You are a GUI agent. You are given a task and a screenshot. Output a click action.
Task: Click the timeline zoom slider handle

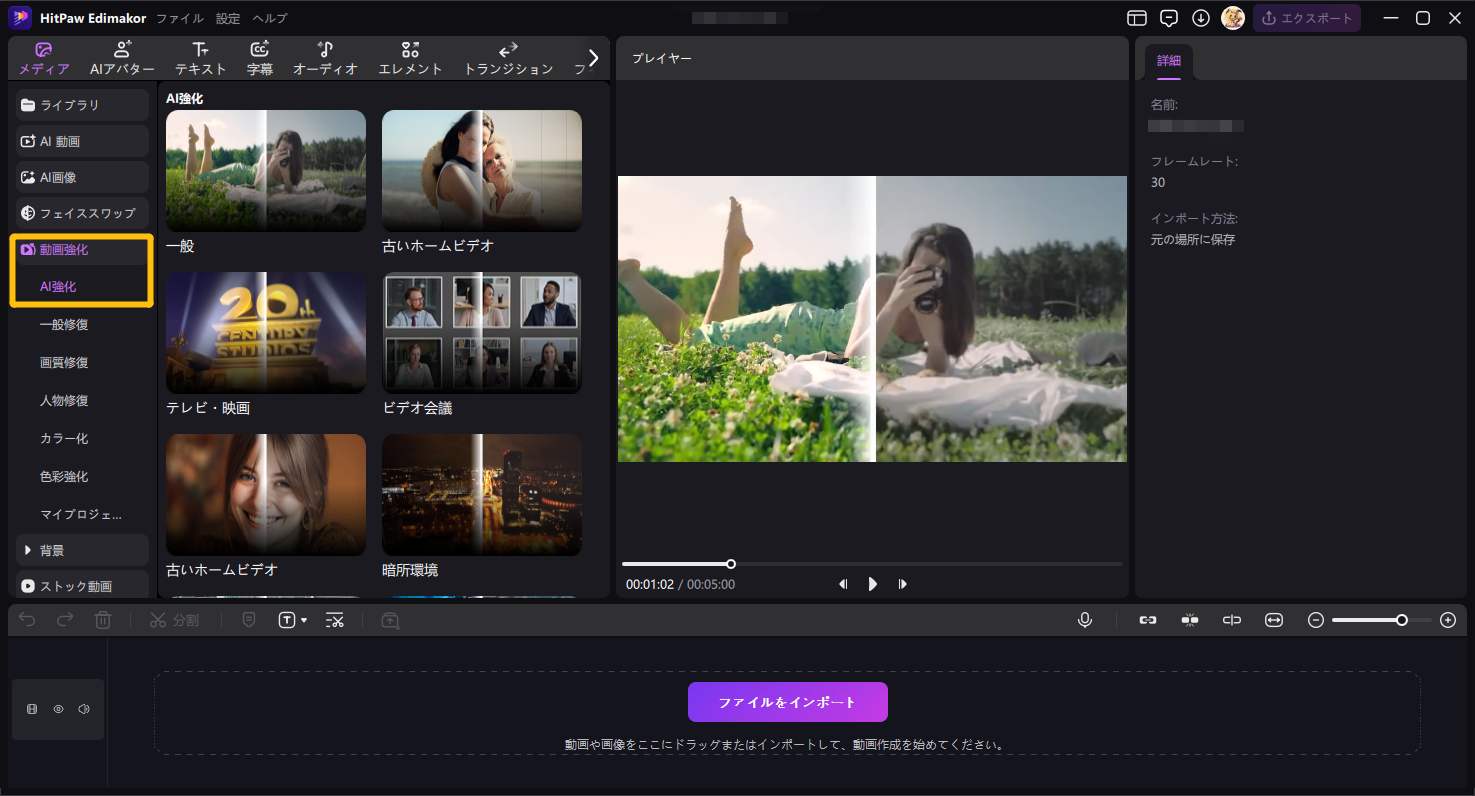[x=1402, y=620]
